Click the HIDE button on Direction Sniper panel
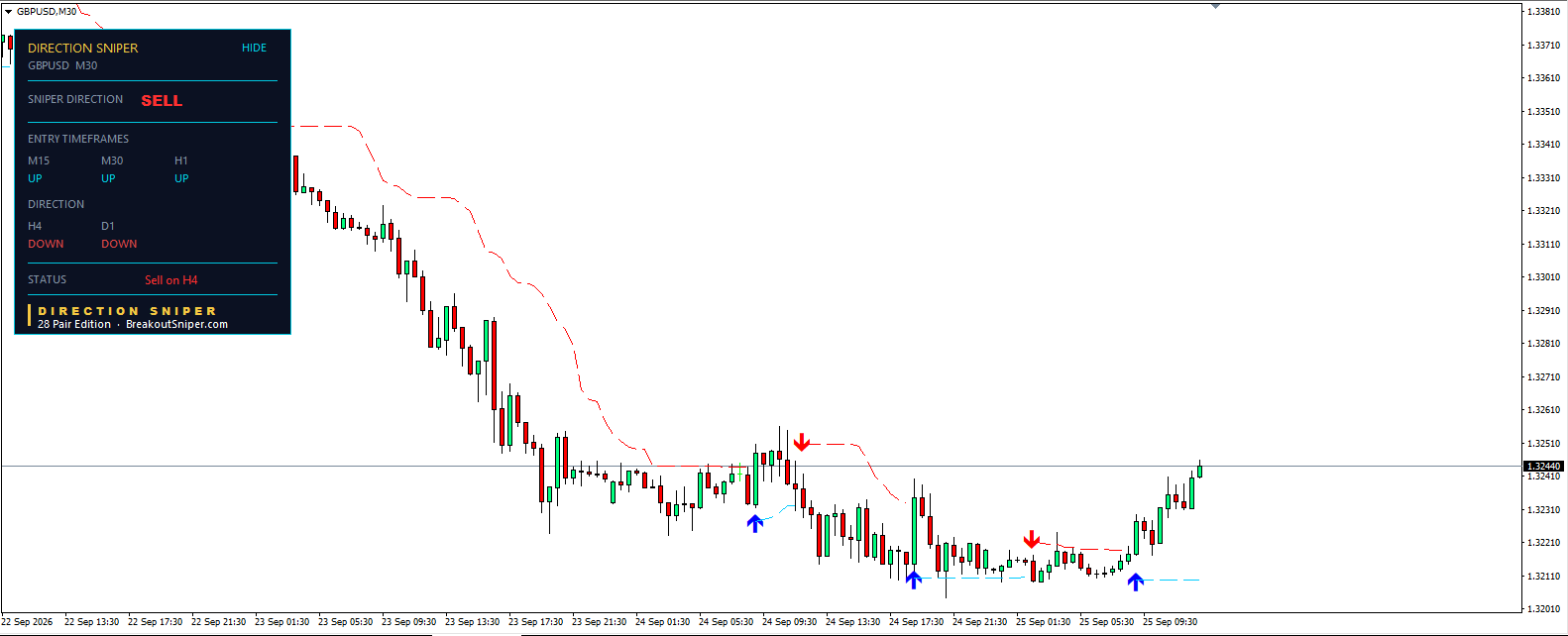The height and width of the screenshot is (636, 1568). (254, 48)
